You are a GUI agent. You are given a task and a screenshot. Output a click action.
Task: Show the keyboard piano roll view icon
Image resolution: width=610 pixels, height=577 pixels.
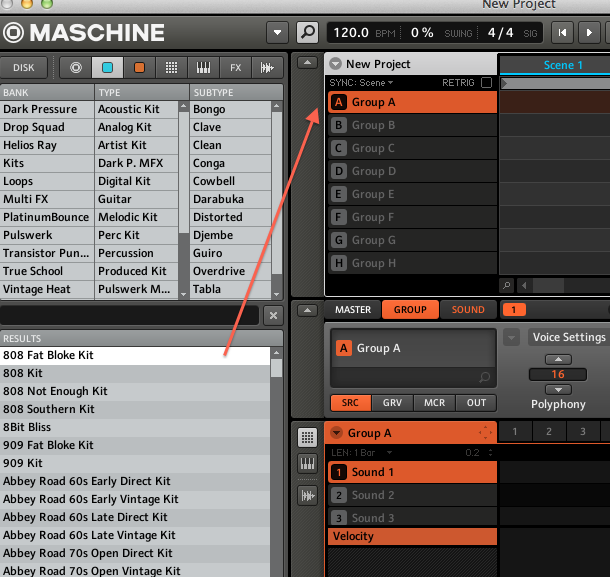pos(307,464)
